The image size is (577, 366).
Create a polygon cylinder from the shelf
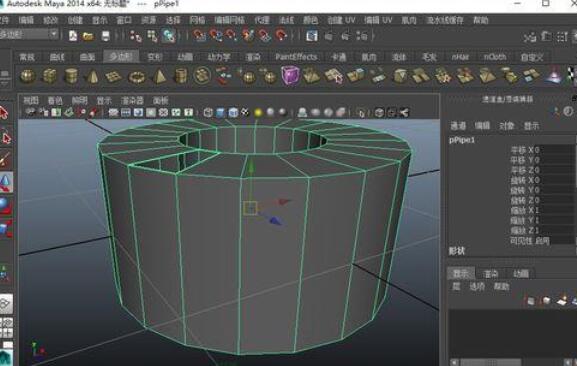coord(71,76)
